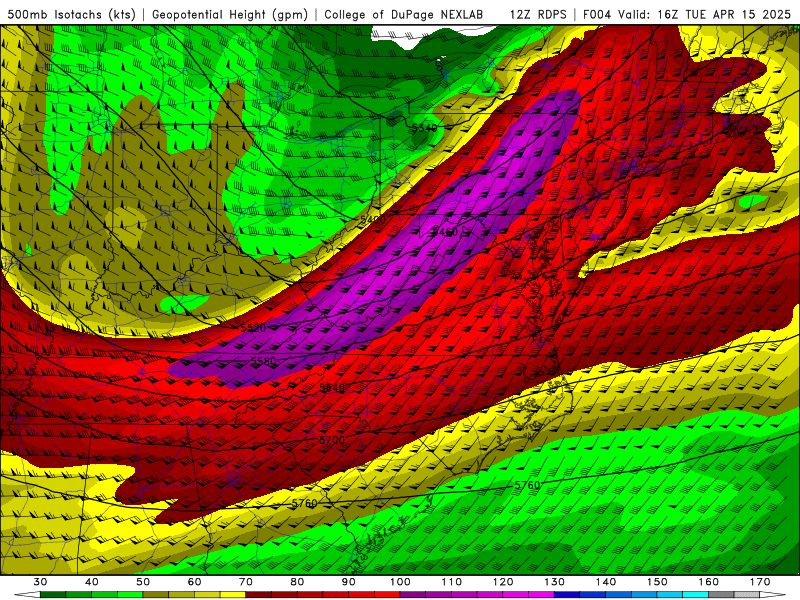Screen dimensions: 800x600
Task: Click the "College of DuPage NEXLAB" text
Action: [x=404, y=14]
